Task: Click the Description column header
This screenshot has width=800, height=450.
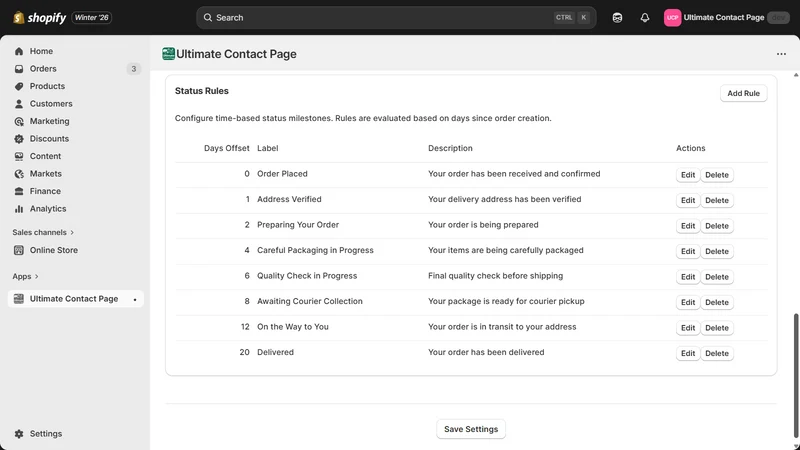Action: coord(450,148)
